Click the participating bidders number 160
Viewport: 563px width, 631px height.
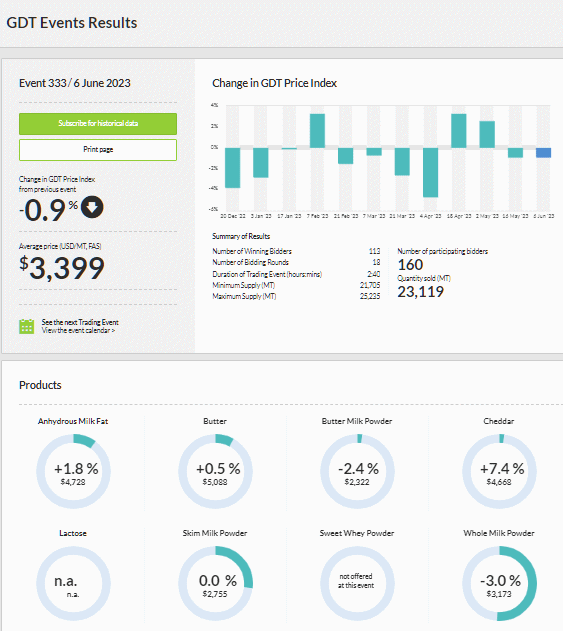pos(410,265)
